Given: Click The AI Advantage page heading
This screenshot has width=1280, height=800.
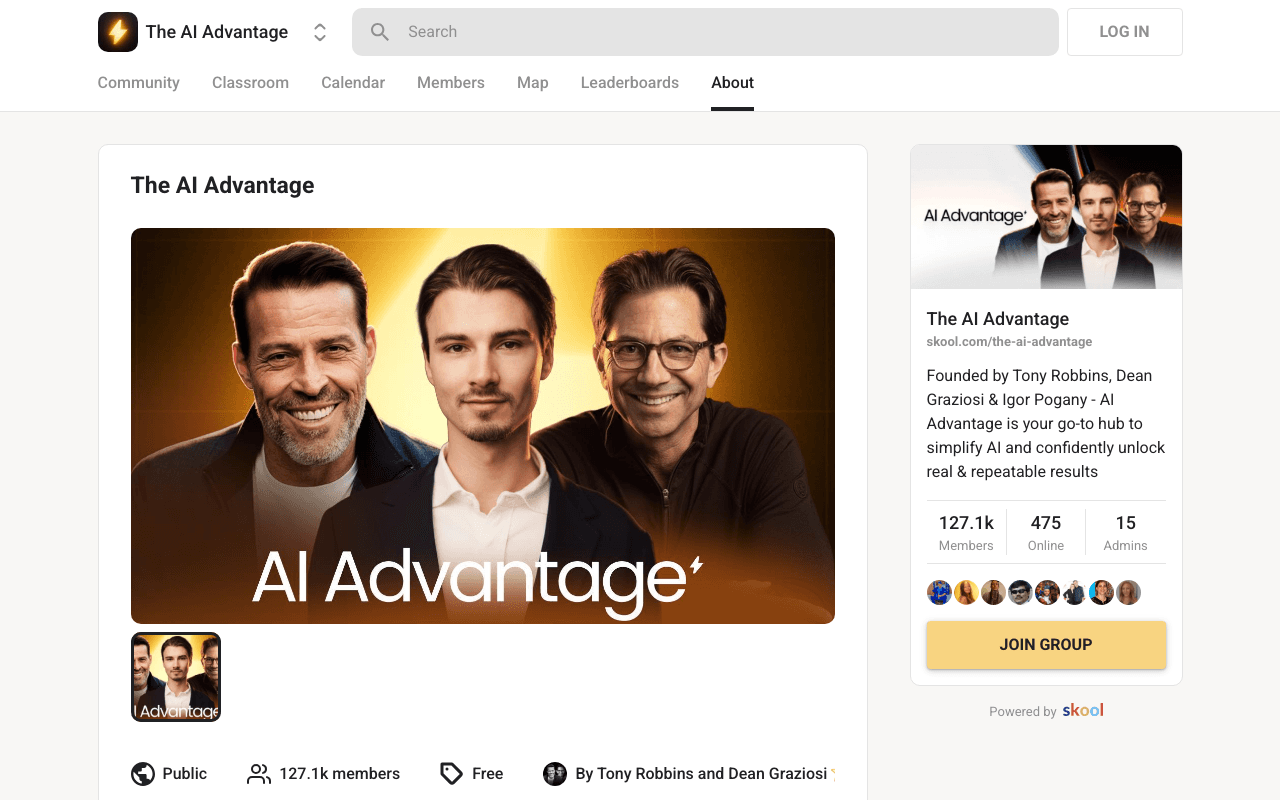Looking at the screenshot, I should pyautogui.click(x=223, y=185).
